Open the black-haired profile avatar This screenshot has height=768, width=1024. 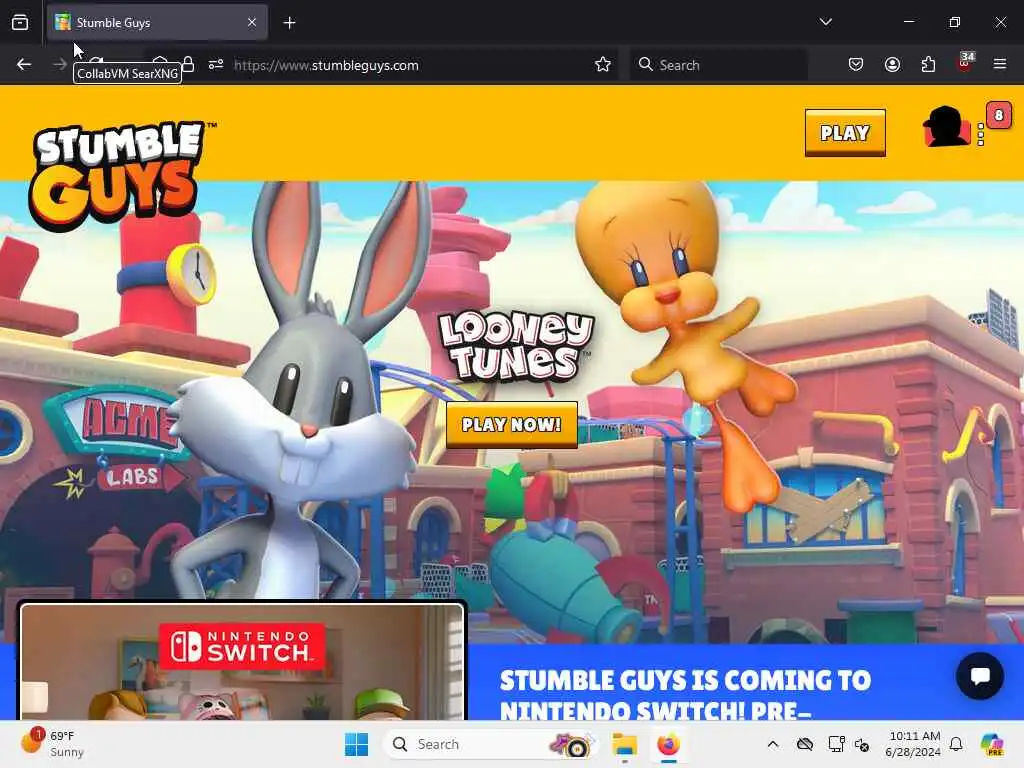click(x=946, y=127)
